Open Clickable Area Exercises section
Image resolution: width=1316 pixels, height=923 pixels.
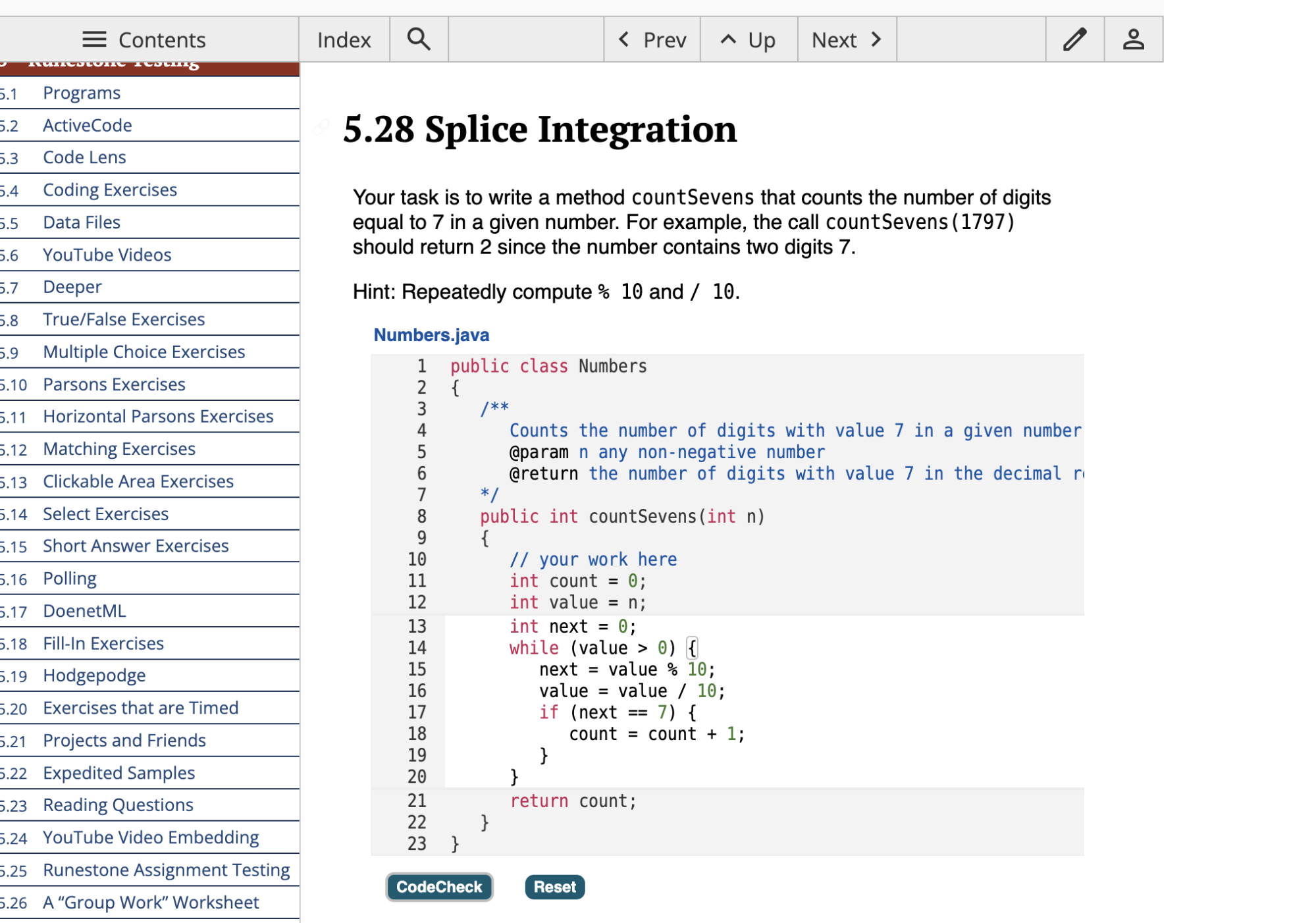(138, 481)
